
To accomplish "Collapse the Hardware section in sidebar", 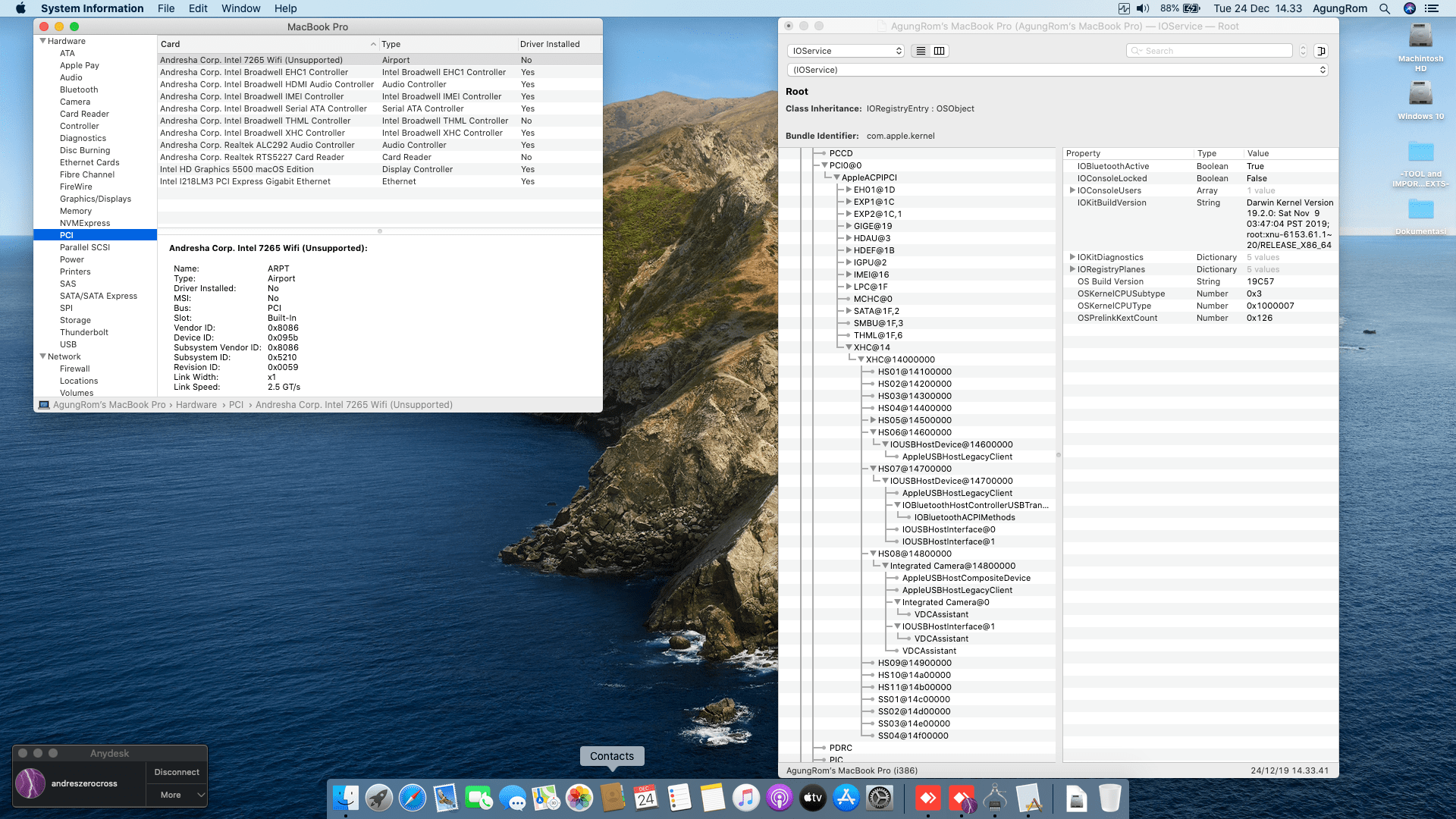I will click(43, 41).
